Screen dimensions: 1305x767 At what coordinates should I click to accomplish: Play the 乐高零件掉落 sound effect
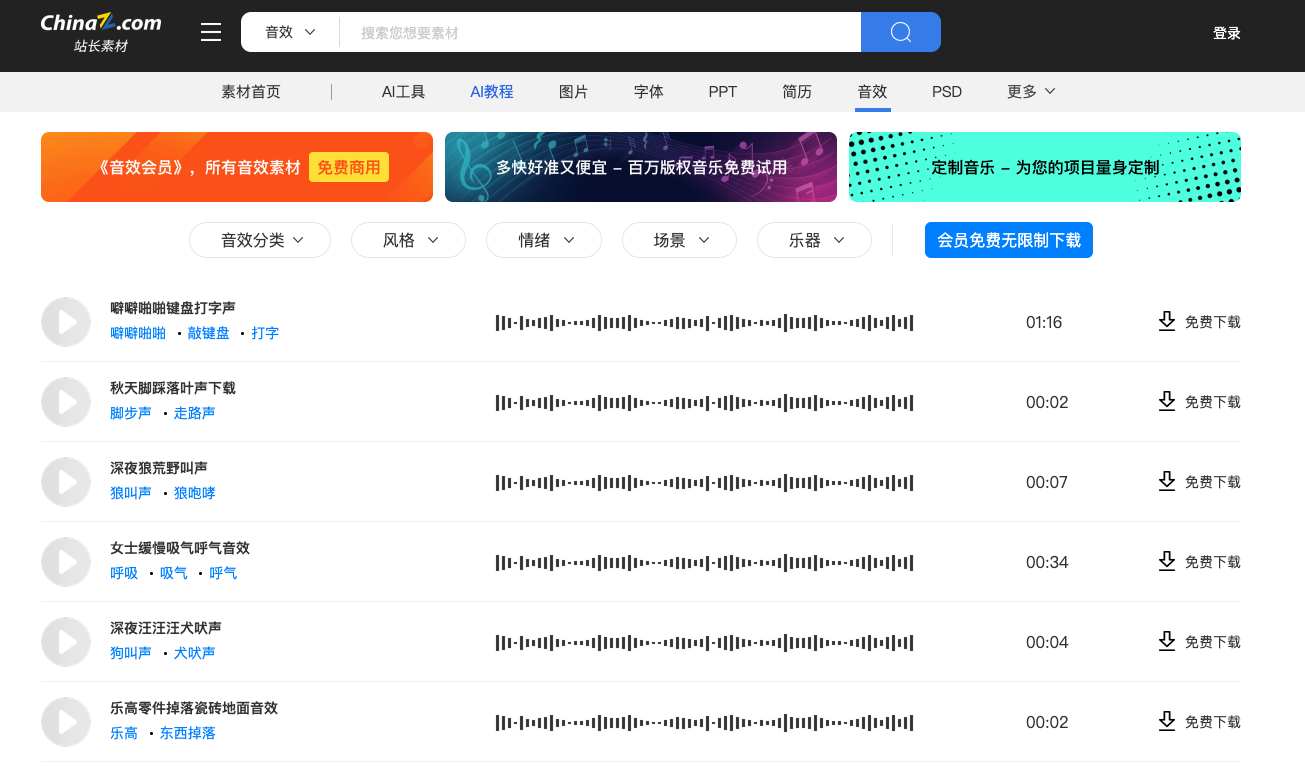click(66, 722)
